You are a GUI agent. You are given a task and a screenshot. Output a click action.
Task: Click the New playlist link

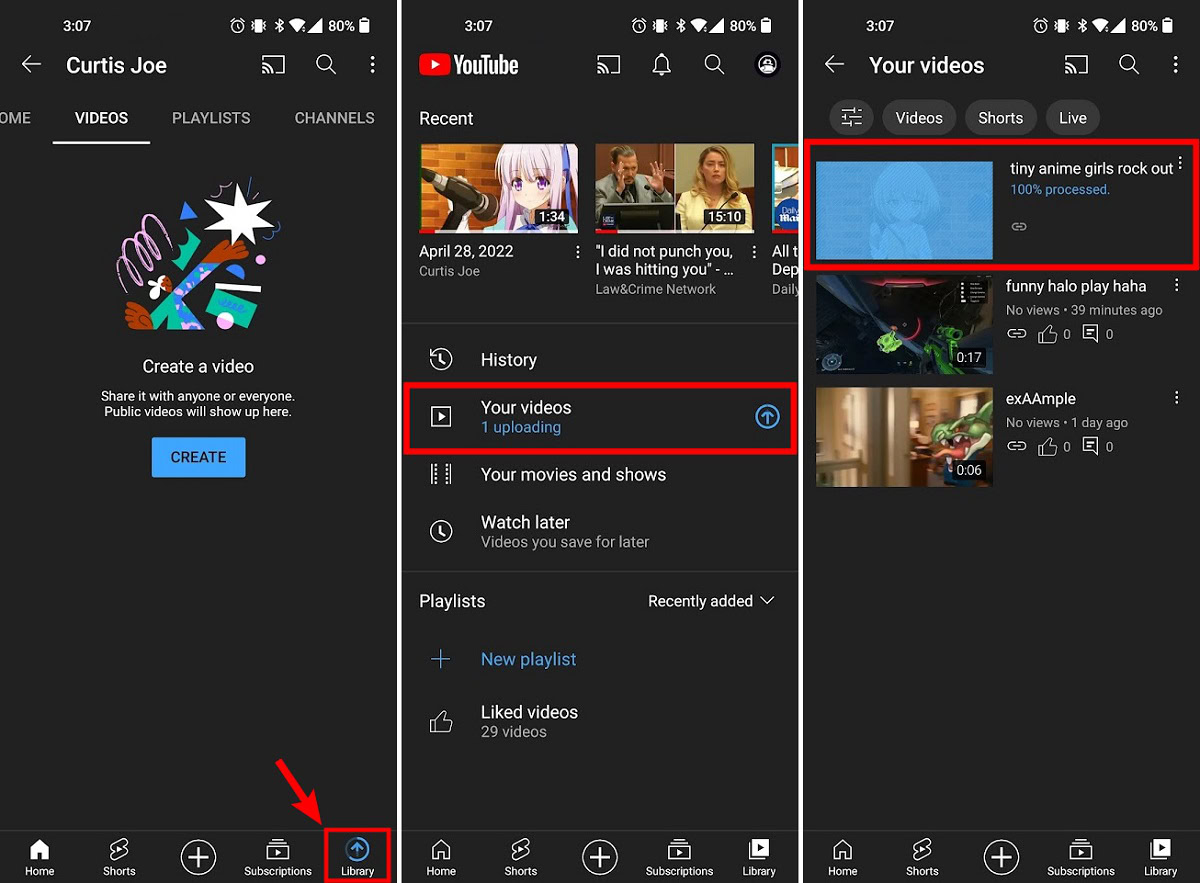point(528,659)
